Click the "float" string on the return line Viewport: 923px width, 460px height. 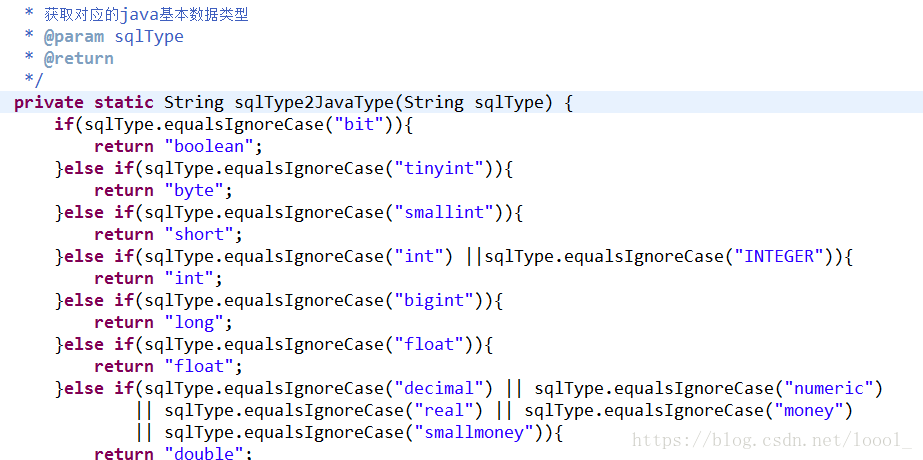[199, 366]
